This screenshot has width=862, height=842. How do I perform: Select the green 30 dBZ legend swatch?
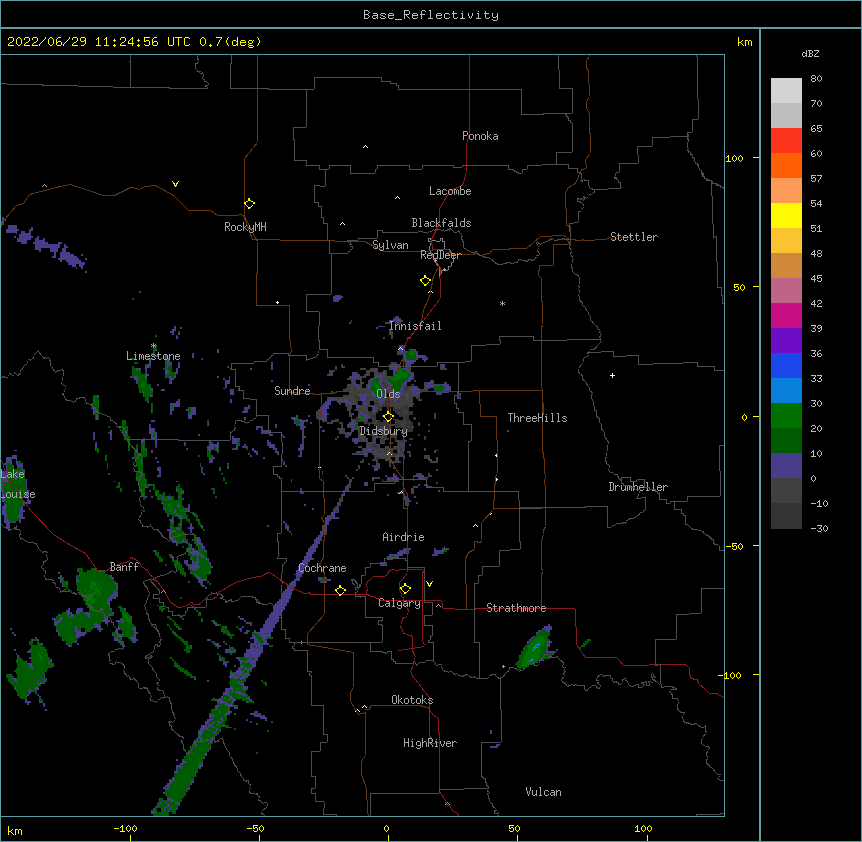point(786,416)
